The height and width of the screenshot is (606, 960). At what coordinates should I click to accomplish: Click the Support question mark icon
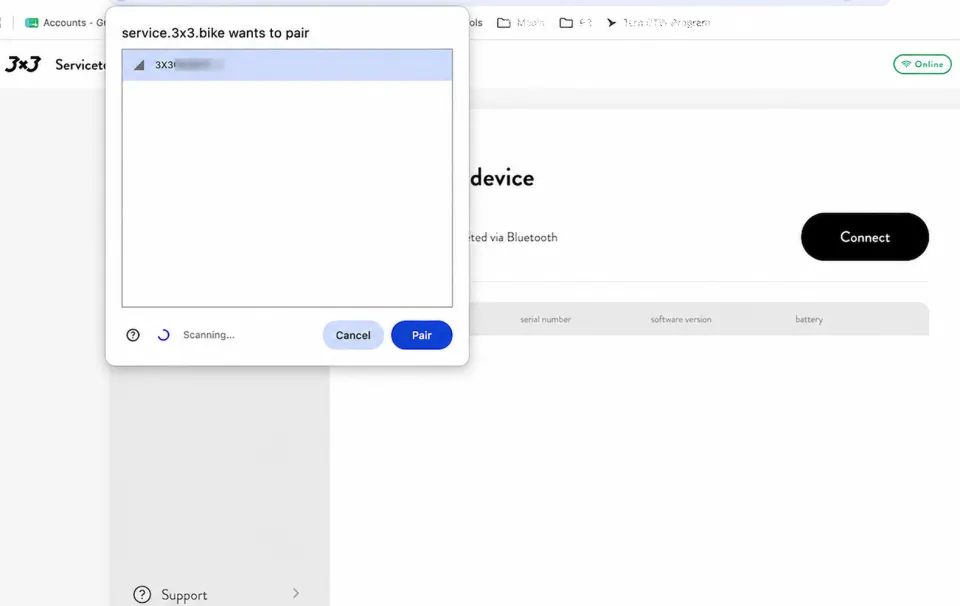pyautogui.click(x=142, y=594)
